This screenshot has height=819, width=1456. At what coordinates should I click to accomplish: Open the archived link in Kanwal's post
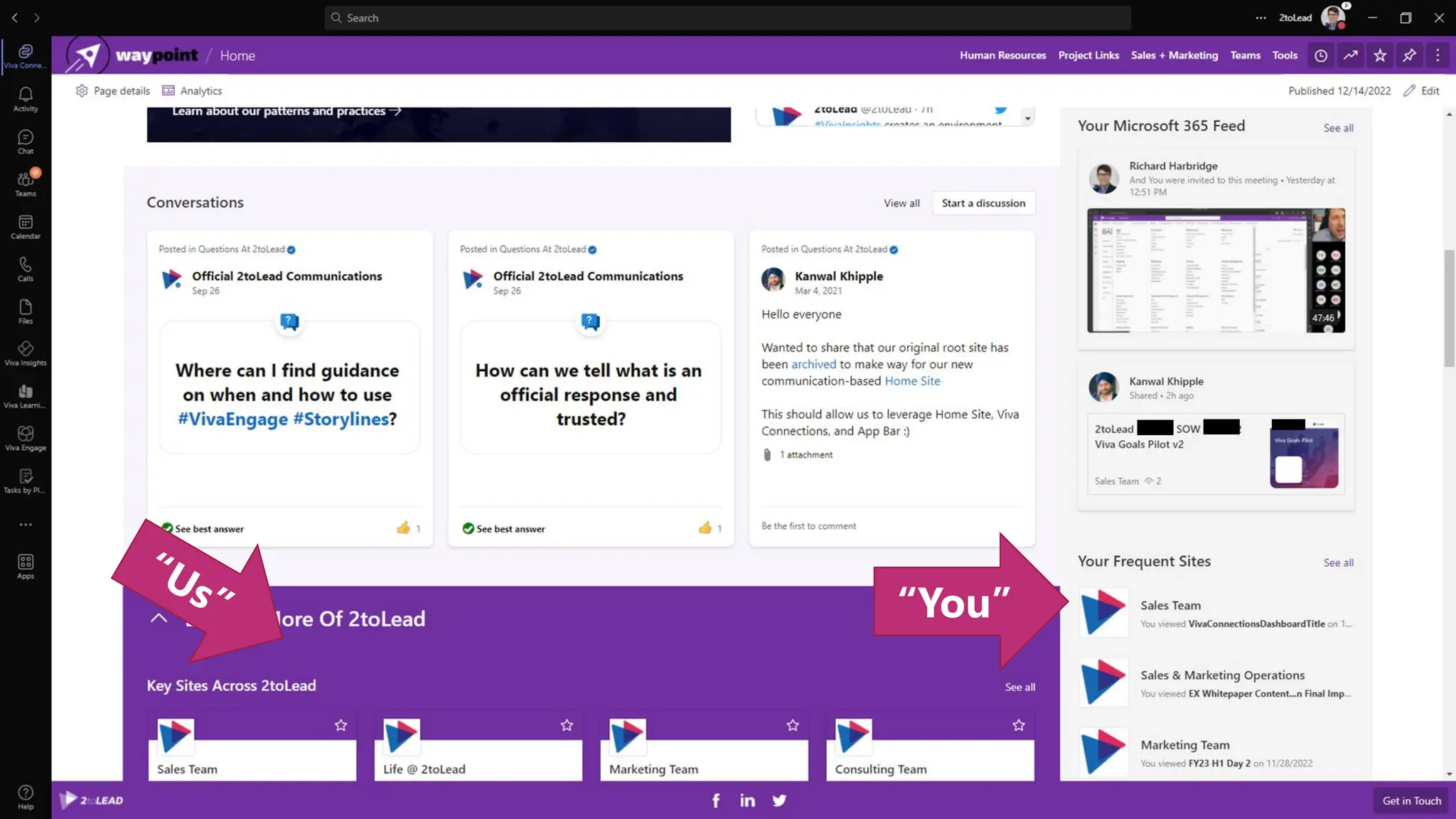click(813, 364)
